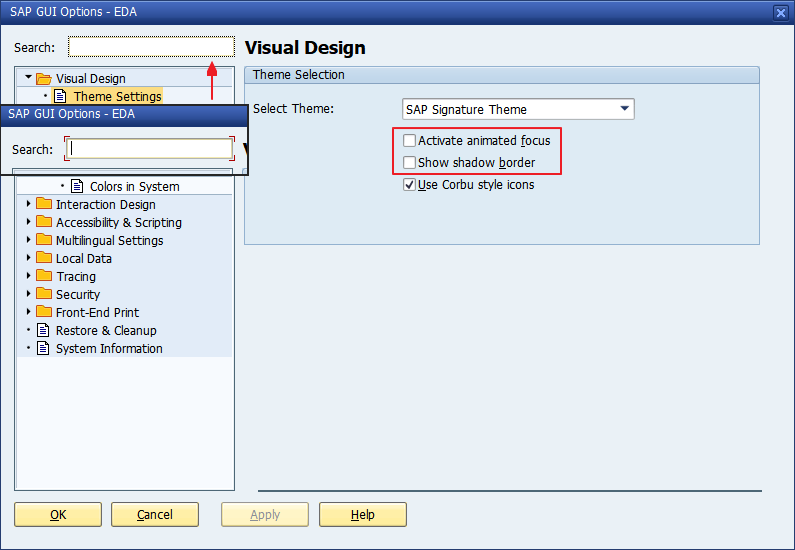Screen dimensions: 795x550
Task: Click the Accessibility & Scripting tree label
Action: 119,223
